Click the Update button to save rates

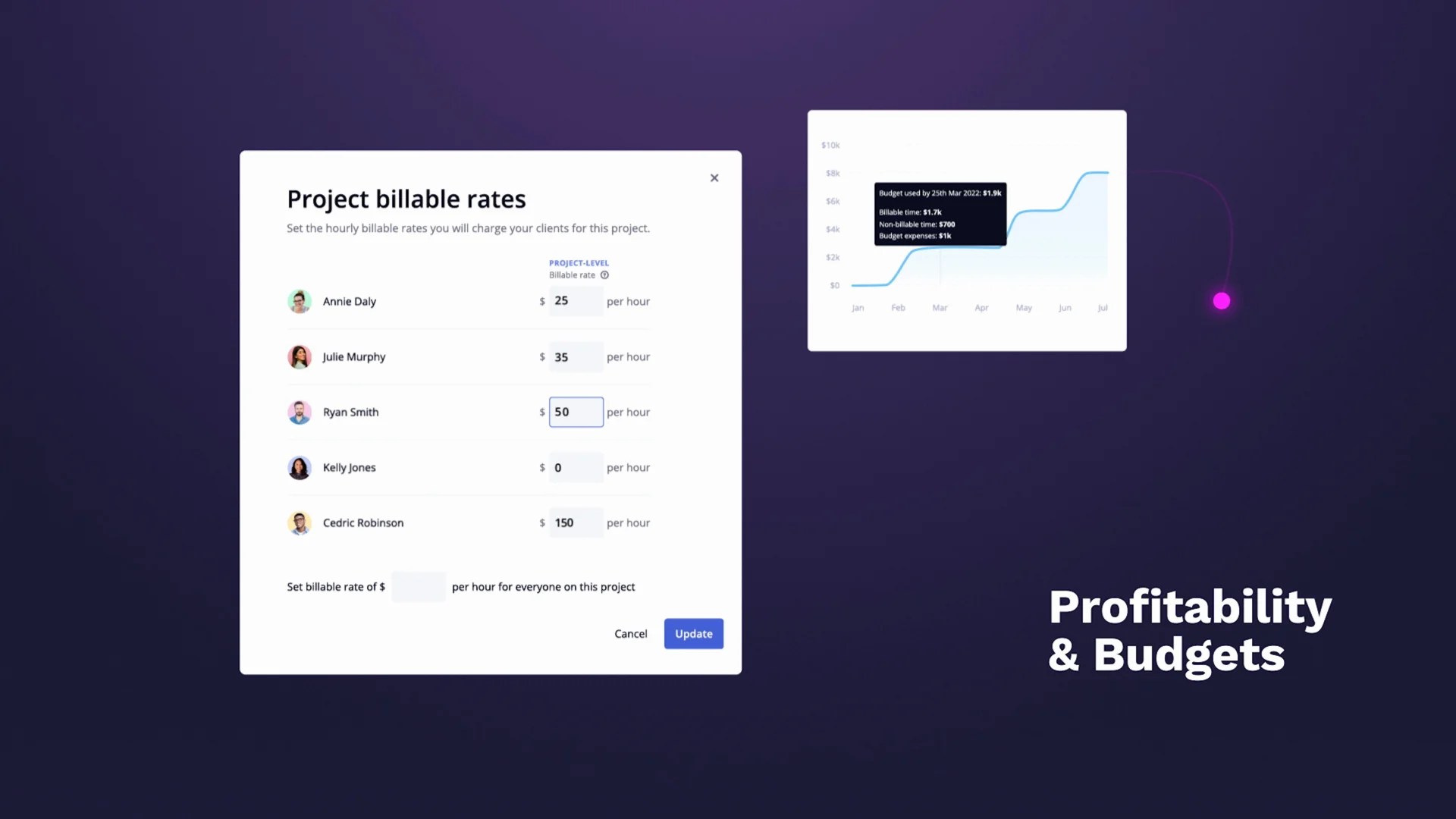[694, 633]
